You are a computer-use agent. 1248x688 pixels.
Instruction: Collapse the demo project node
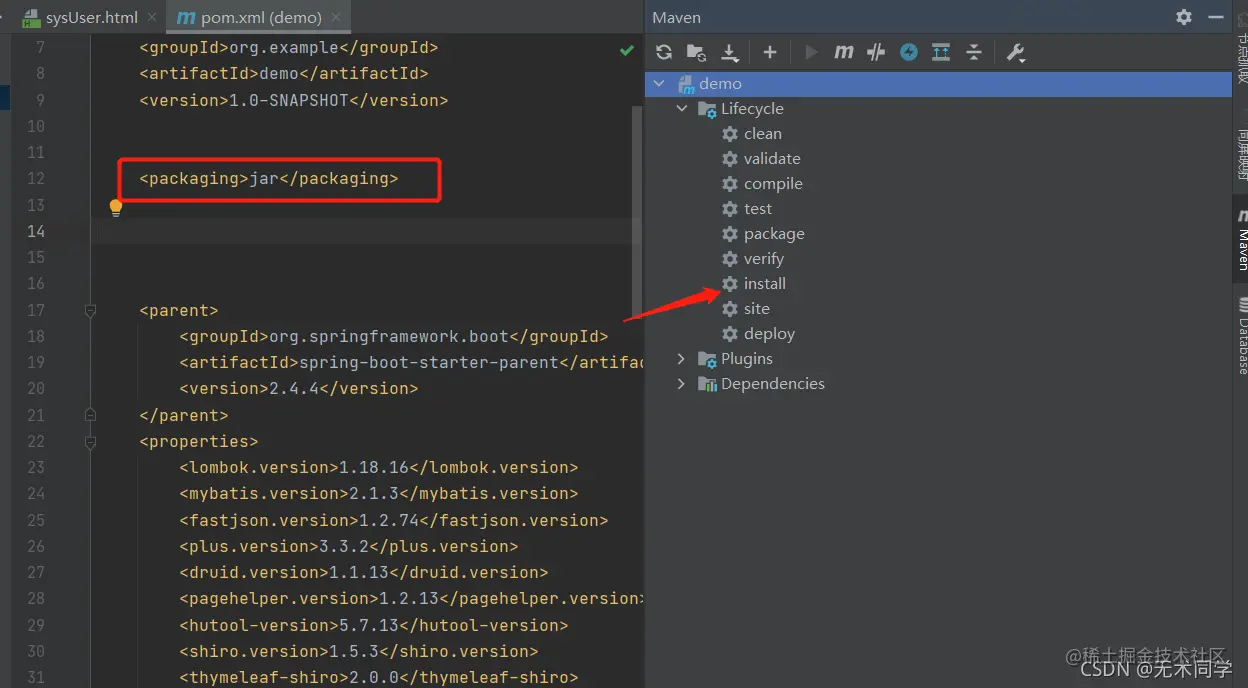click(658, 84)
